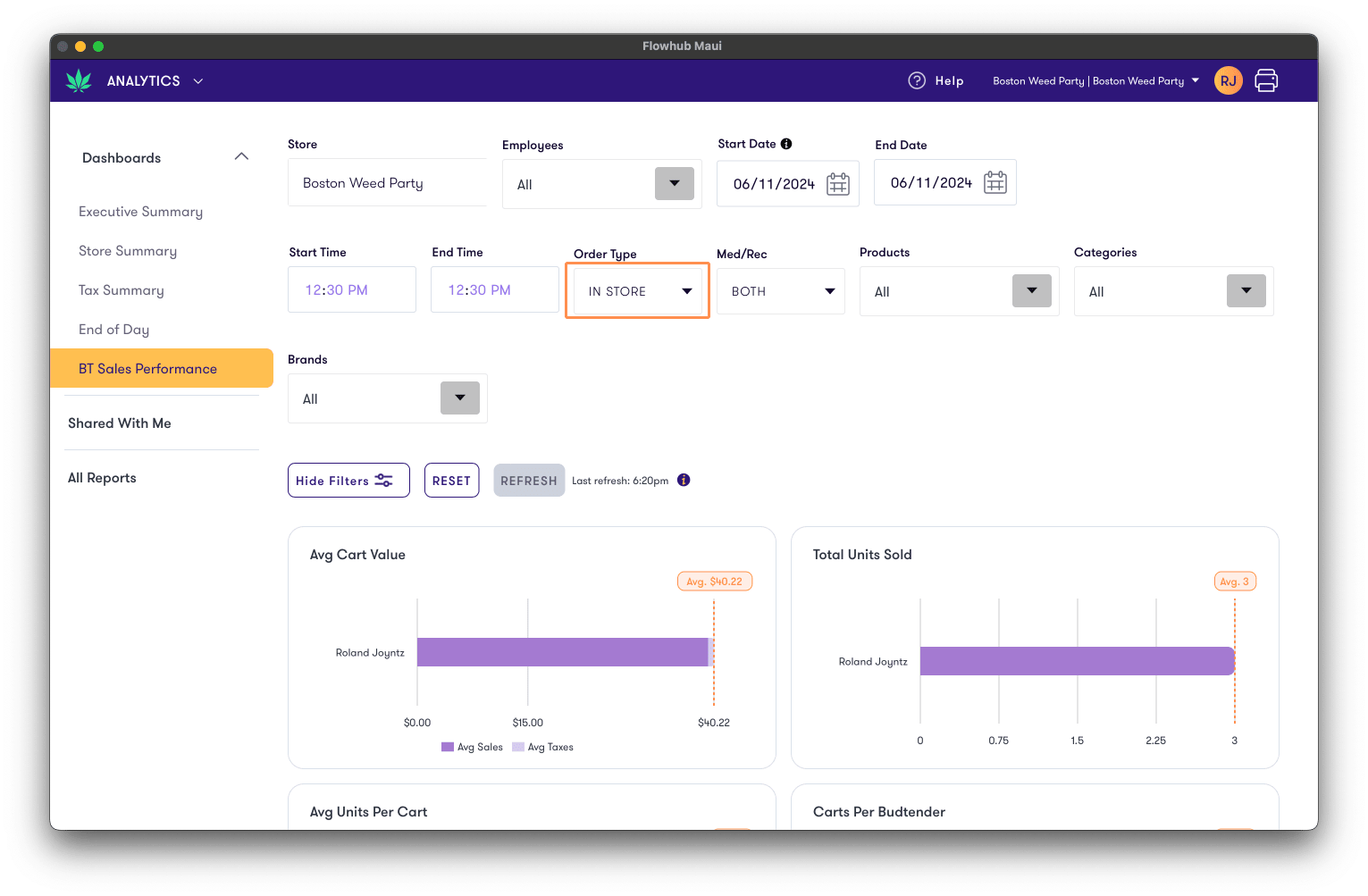Image resolution: width=1368 pixels, height=896 pixels.
Task: Open the End Date calendar icon
Action: [995, 181]
